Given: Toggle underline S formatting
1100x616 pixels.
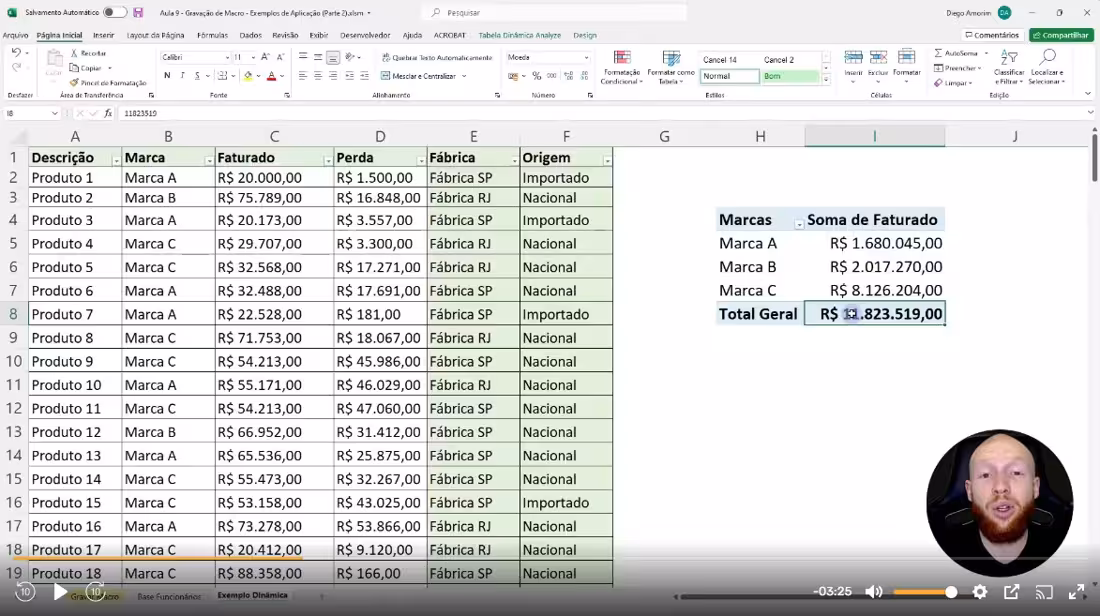Looking at the screenshot, I should (197, 76).
